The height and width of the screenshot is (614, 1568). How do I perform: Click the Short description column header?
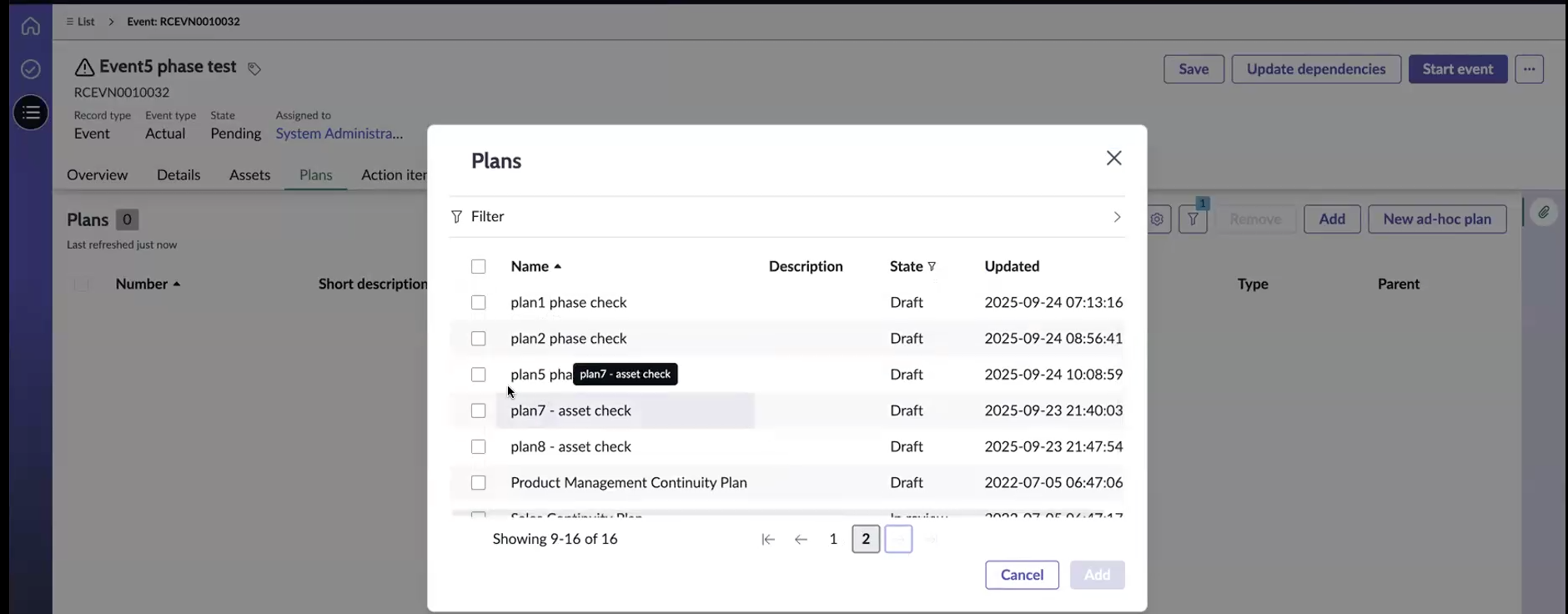tap(373, 284)
